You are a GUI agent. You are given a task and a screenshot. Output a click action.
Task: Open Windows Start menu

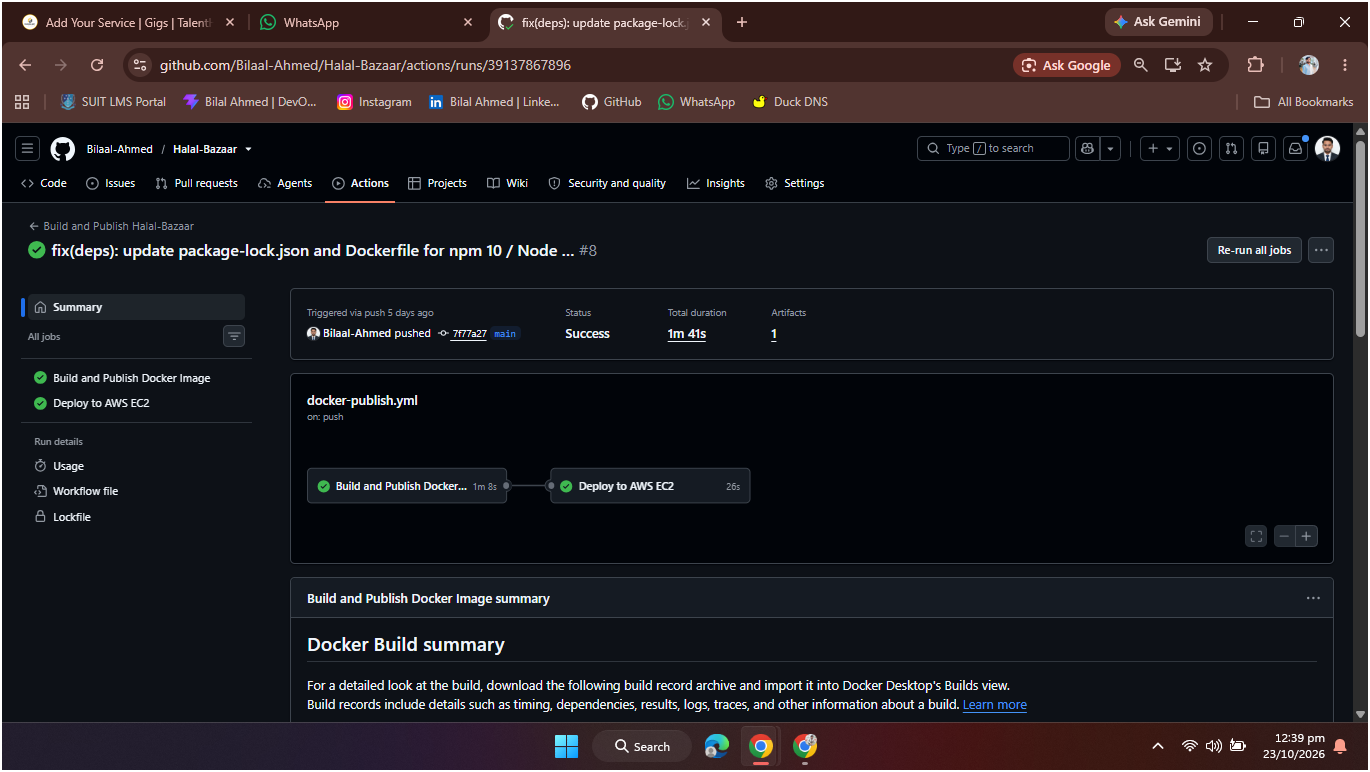click(566, 746)
